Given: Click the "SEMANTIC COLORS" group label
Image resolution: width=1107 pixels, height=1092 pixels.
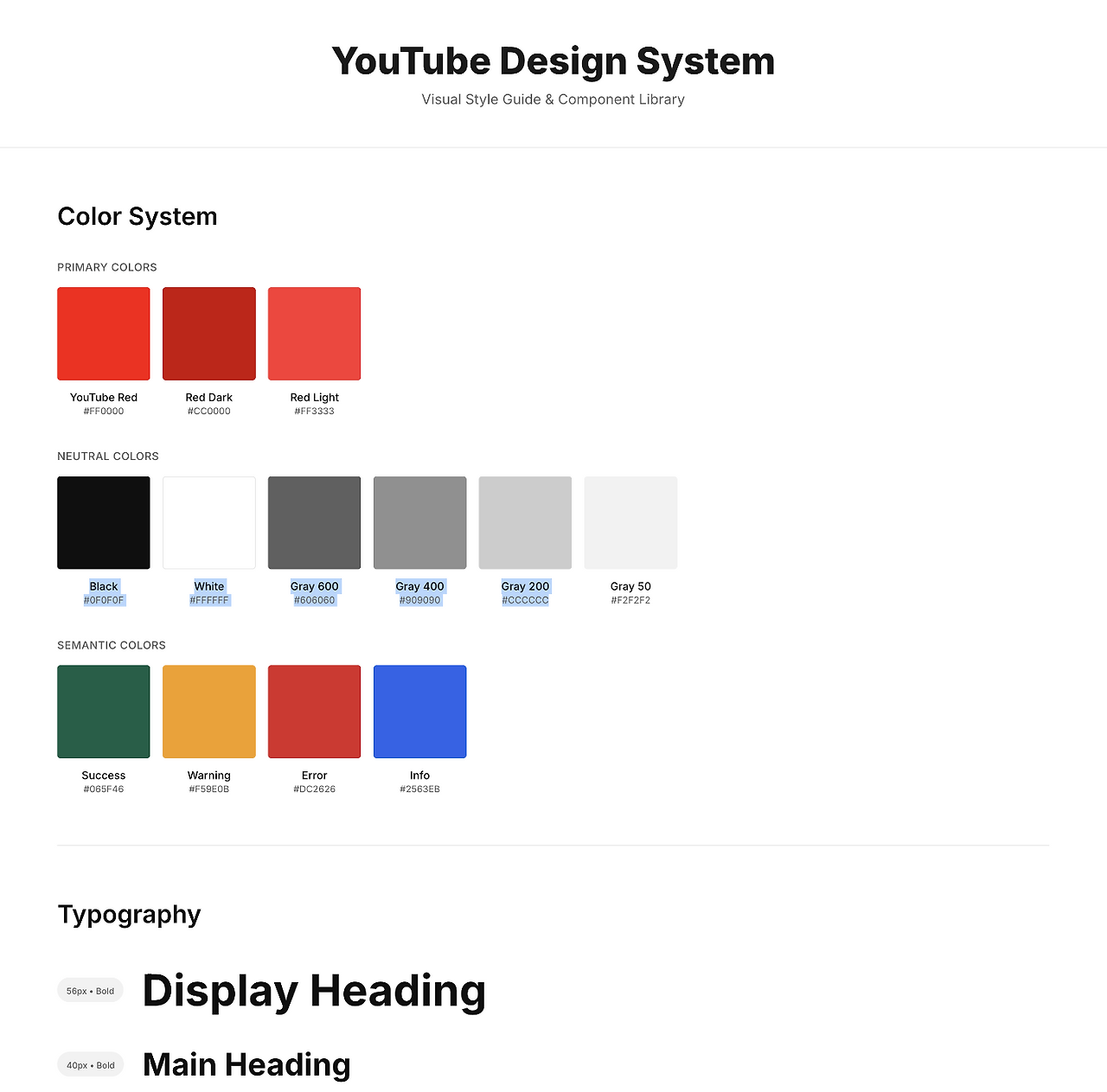Looking at the screenshot, I should coord(112,645).
